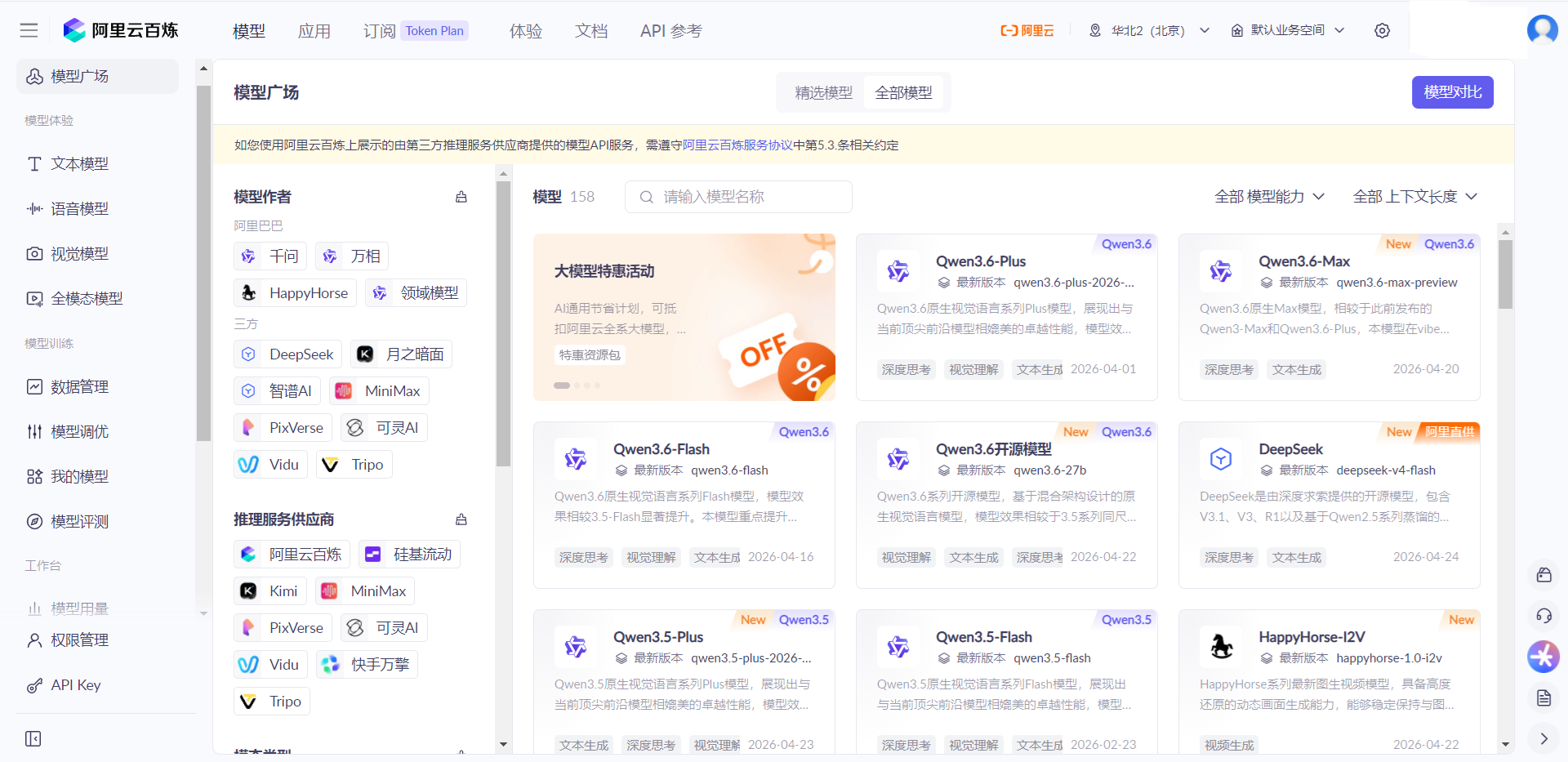Open the document icon on right edge
This screenshot has height=762, width=1568.
(x=1543, y=697)
